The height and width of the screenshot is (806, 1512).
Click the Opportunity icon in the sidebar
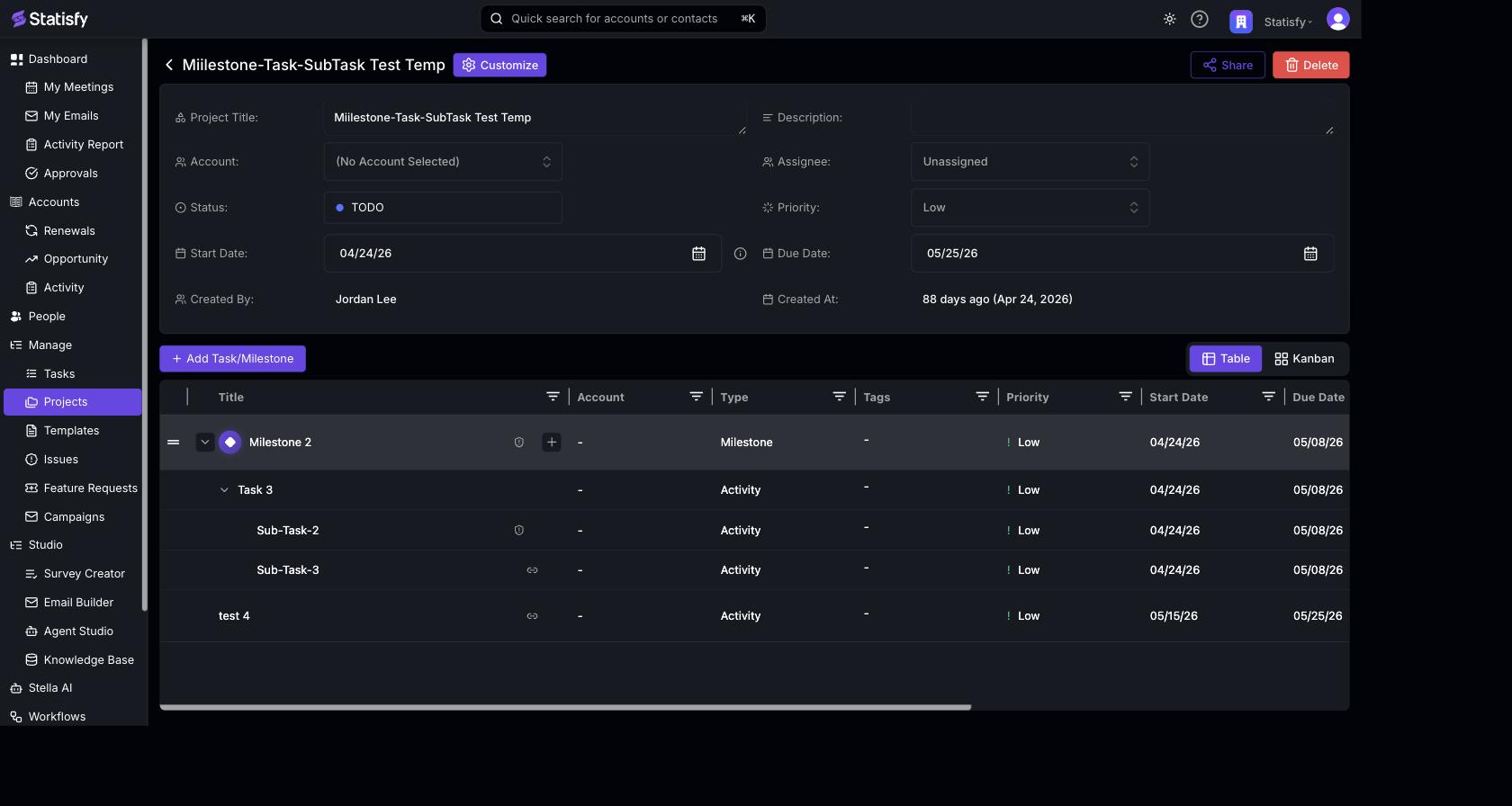(31, 259)
